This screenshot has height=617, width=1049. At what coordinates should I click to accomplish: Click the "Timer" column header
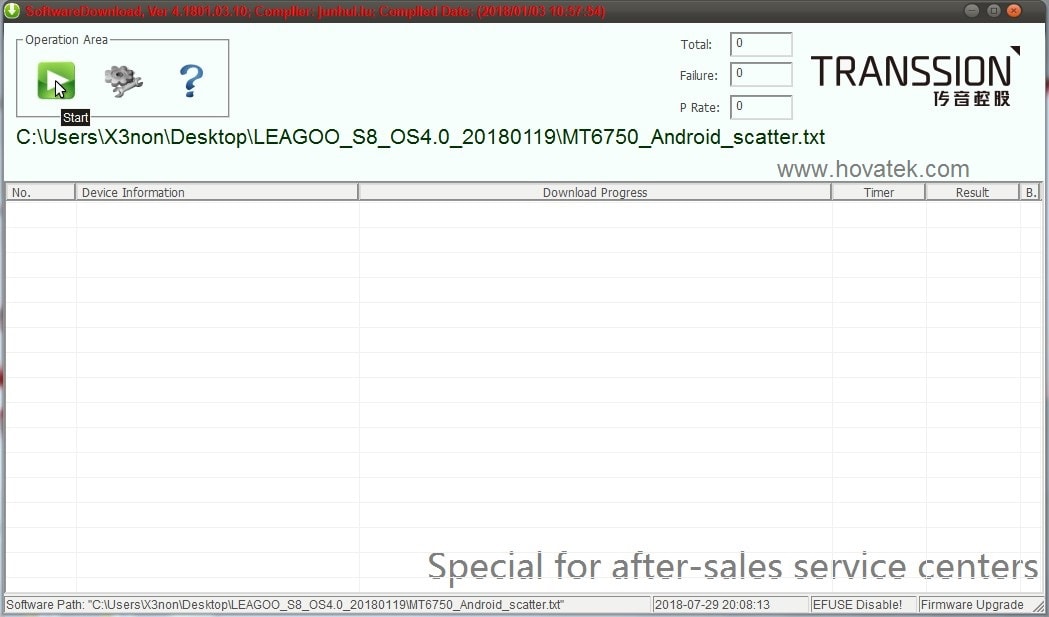click(878, 192)
